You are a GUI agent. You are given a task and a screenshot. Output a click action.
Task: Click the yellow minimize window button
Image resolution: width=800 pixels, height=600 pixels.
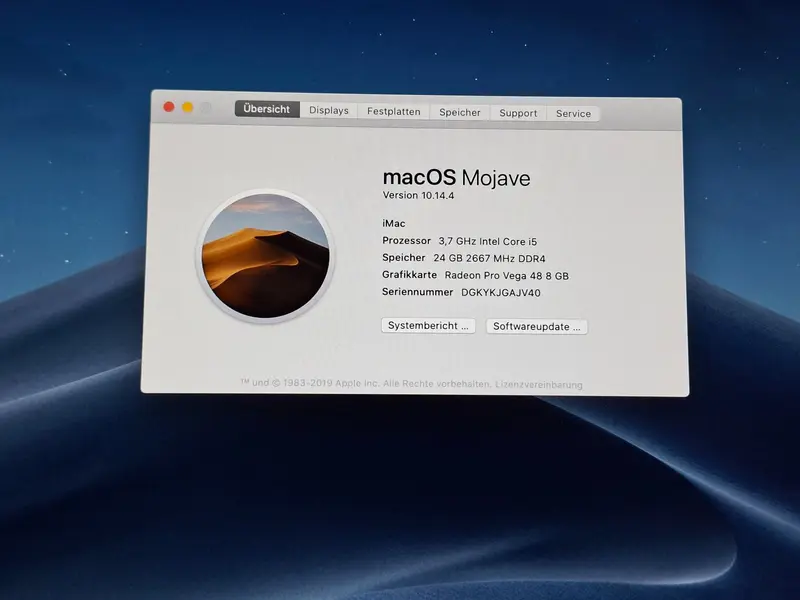[188, 107]
